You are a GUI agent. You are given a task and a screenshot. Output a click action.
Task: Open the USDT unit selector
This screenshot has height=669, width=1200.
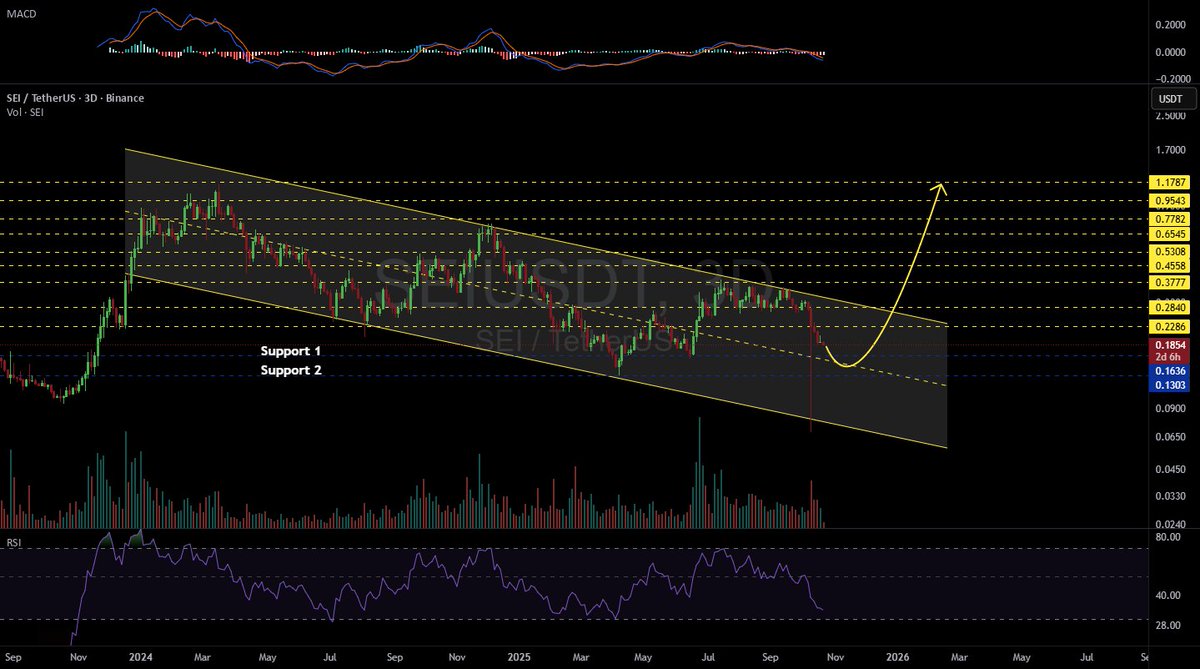coord(1171,98)
